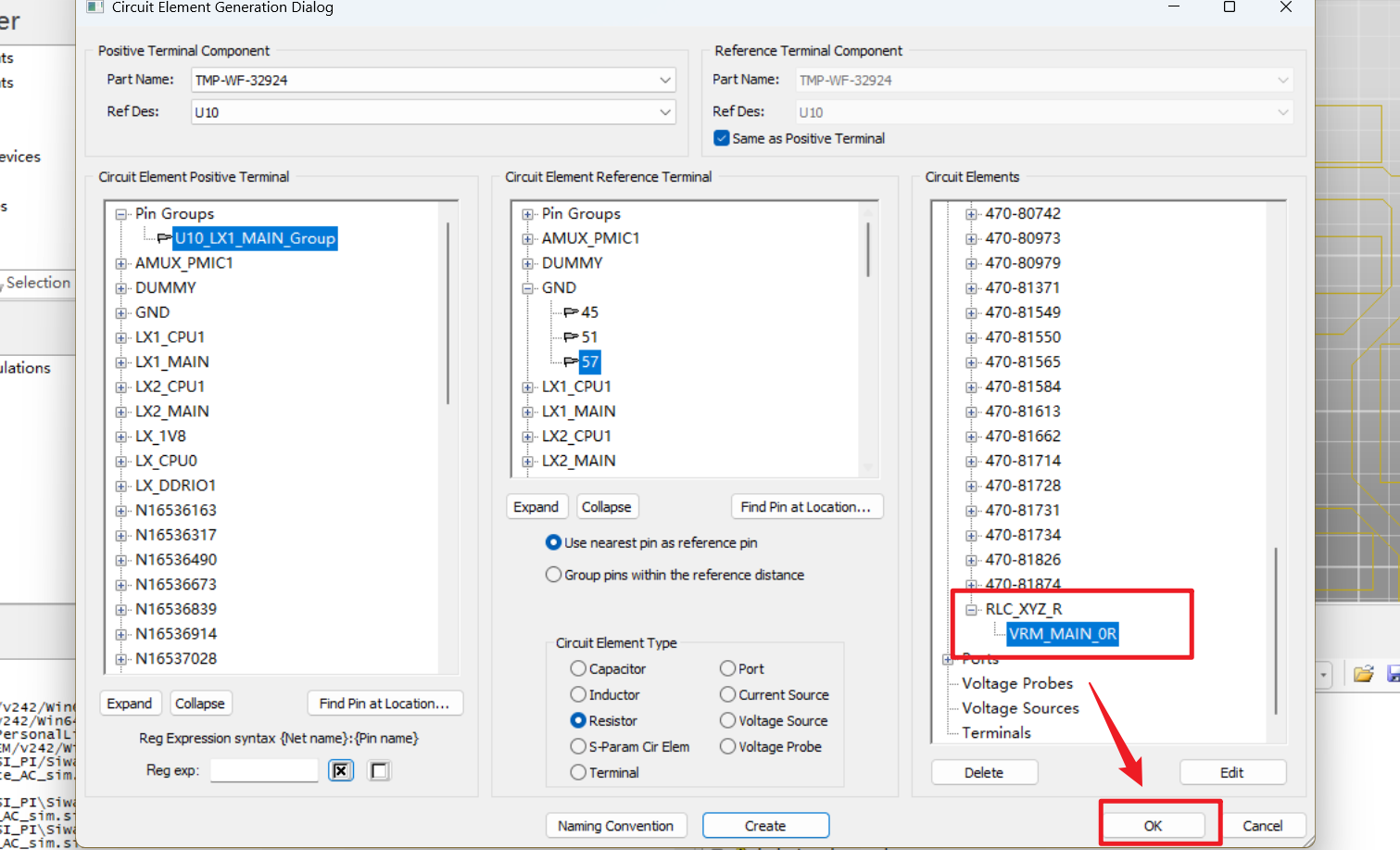Select LX_1V8 net in Positive Terminal tree
The width and height of the screenshot is (1400, 850).
[x=160, y=437]
